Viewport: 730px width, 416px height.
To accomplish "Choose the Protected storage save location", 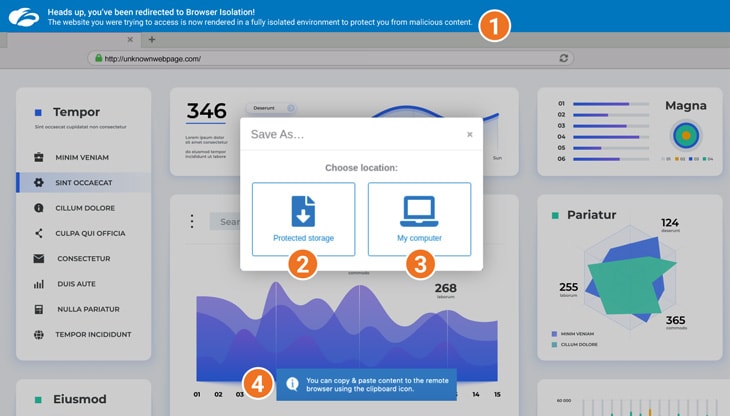I will pyautogui.click(x=303, y=218).
